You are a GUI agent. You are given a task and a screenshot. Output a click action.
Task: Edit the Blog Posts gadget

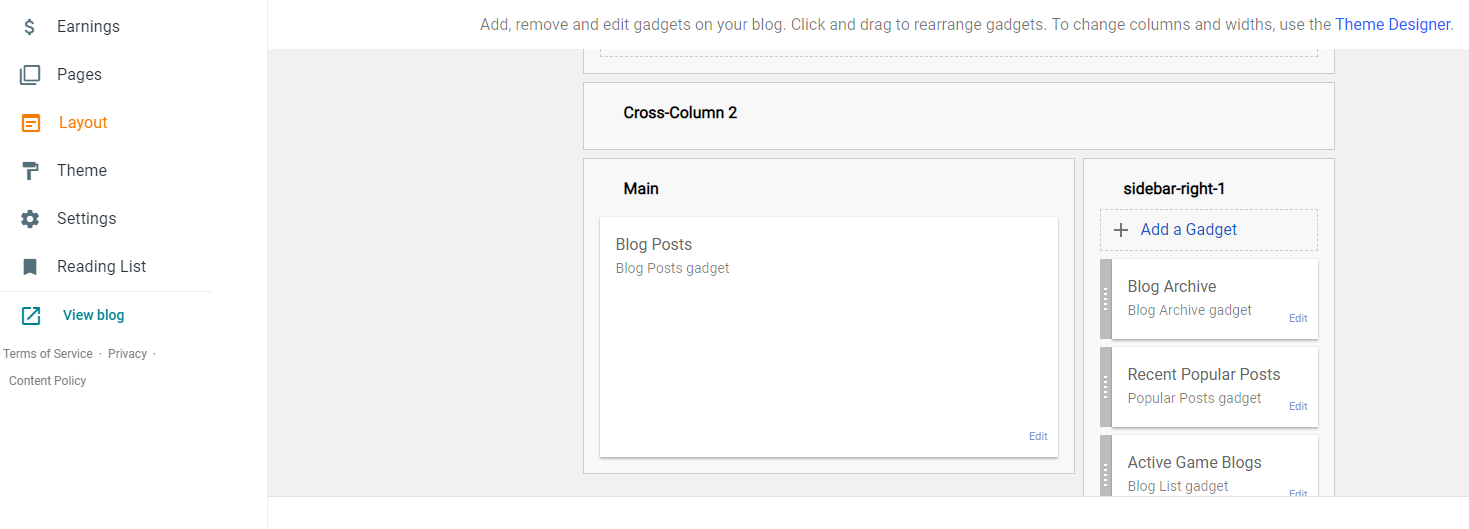(x=1038, y=436)
